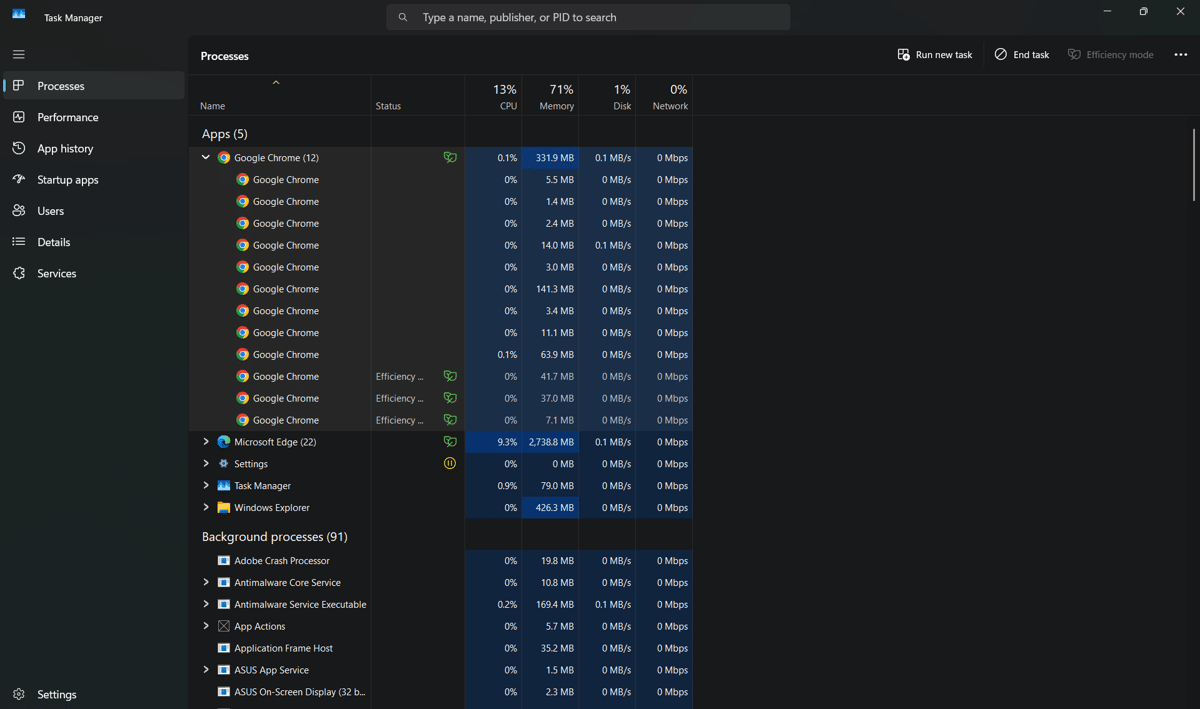Go to Startup apps section
The image size is (1200, 709).
67,180
